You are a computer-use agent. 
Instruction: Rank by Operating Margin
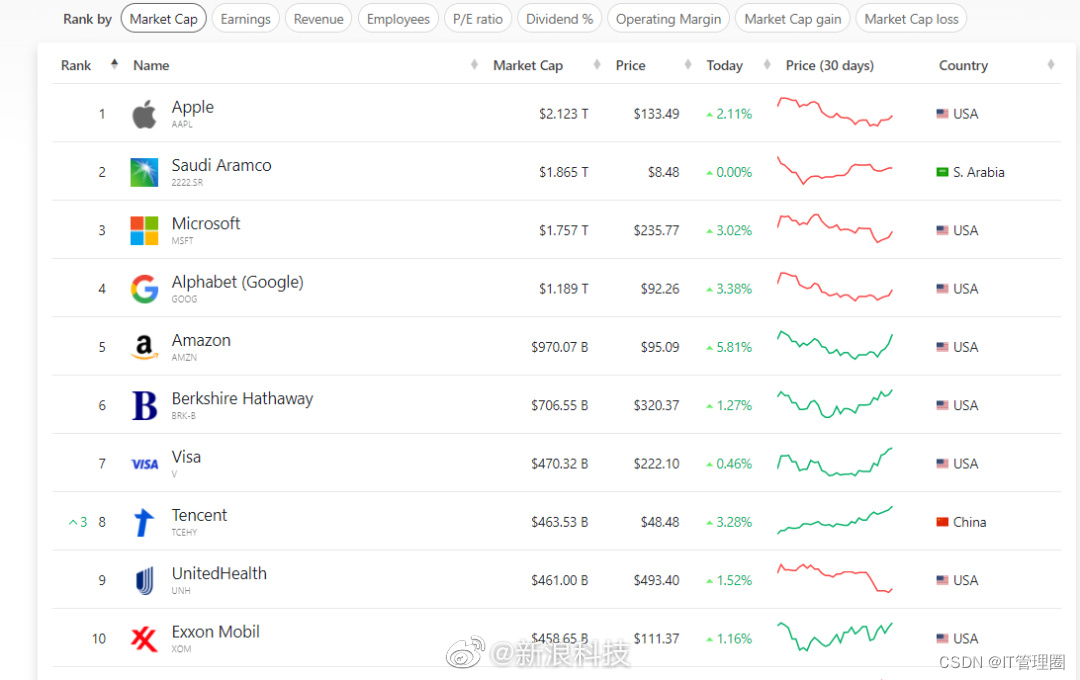tap(668, 19)
